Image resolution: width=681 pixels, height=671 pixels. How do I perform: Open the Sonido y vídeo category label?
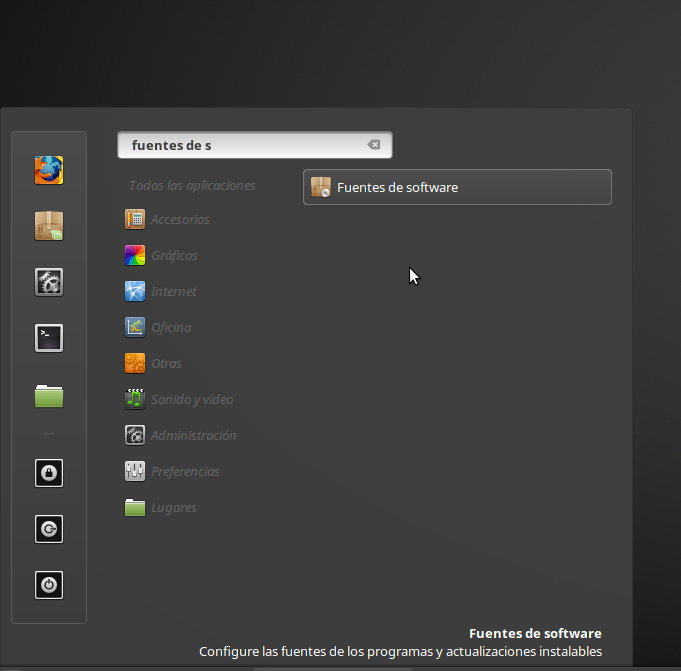point(192,400)
